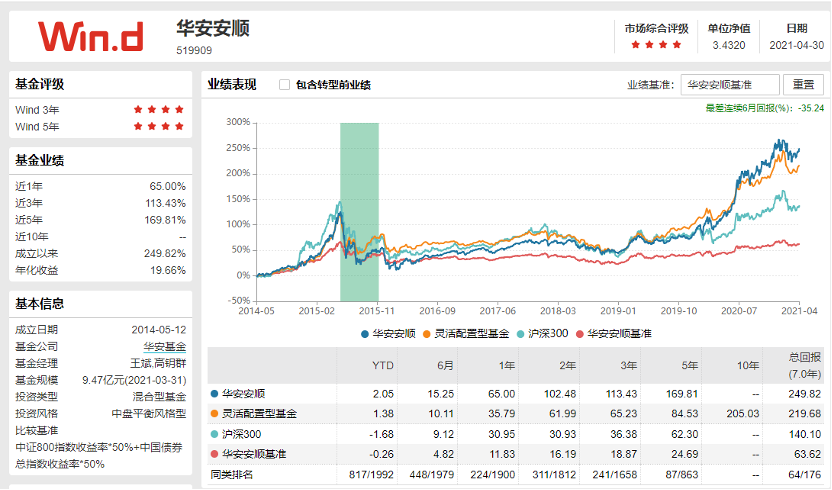Click the fund name 华安安顺 title
The height and width of the screenshot is (490, 832).
coord(213,28)
